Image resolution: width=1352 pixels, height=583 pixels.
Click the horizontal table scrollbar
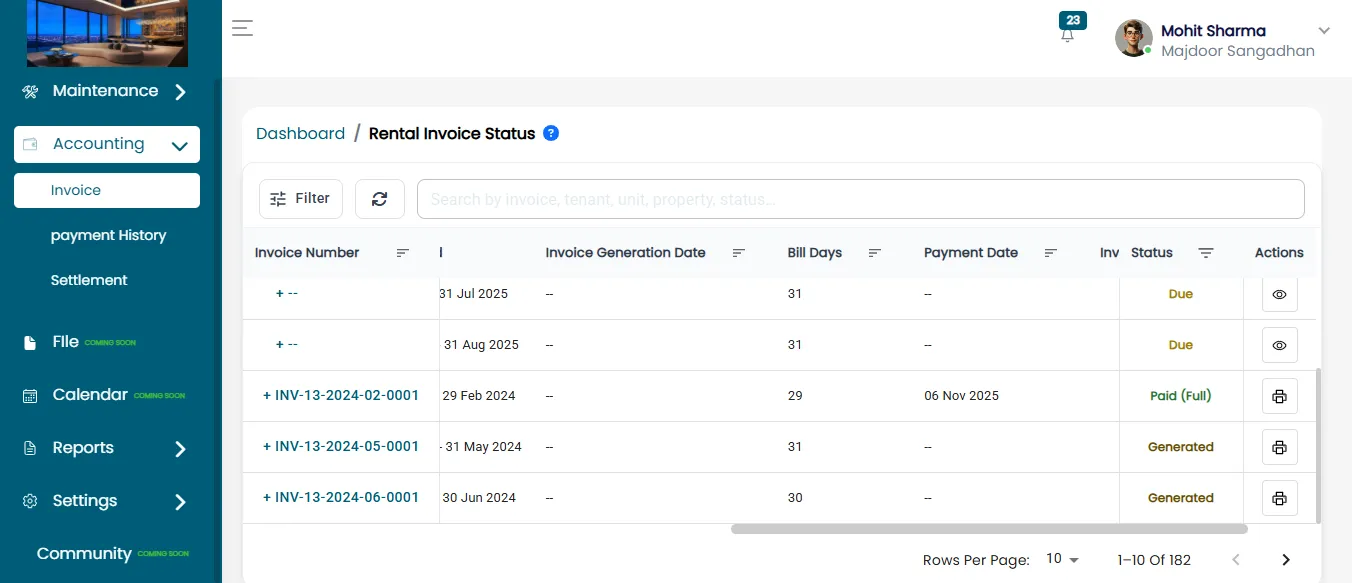click(989, 529)
